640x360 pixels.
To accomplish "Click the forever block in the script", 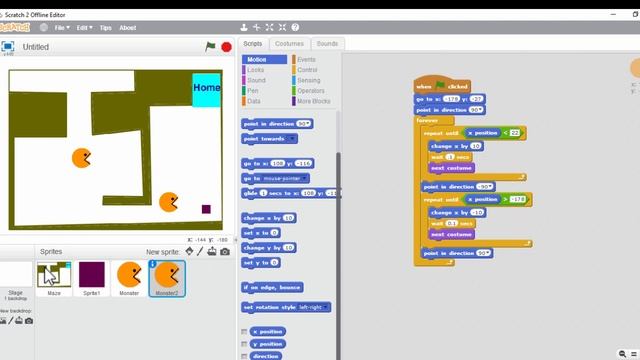I will coord(427,120).
